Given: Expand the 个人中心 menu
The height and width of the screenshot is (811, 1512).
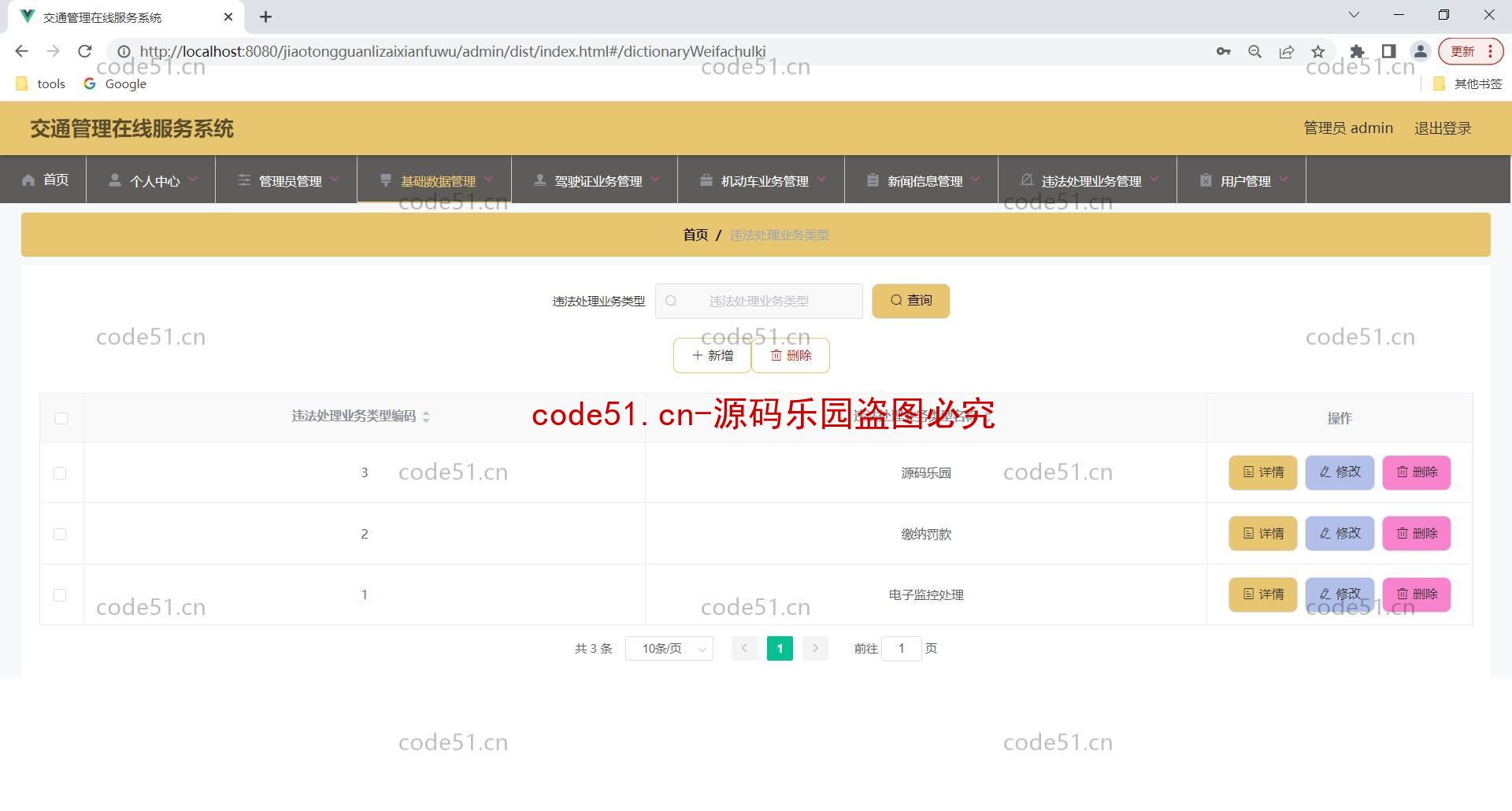Looking at the screenshot, I should click(x=151, y=180).
